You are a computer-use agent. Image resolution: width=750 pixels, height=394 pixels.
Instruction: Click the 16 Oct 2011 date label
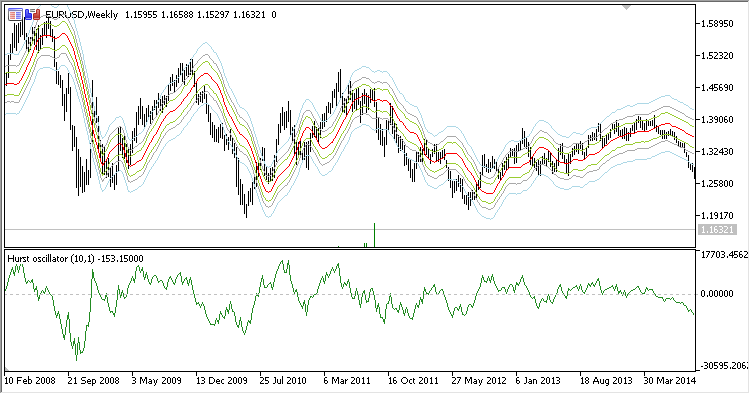click(413, 381)
